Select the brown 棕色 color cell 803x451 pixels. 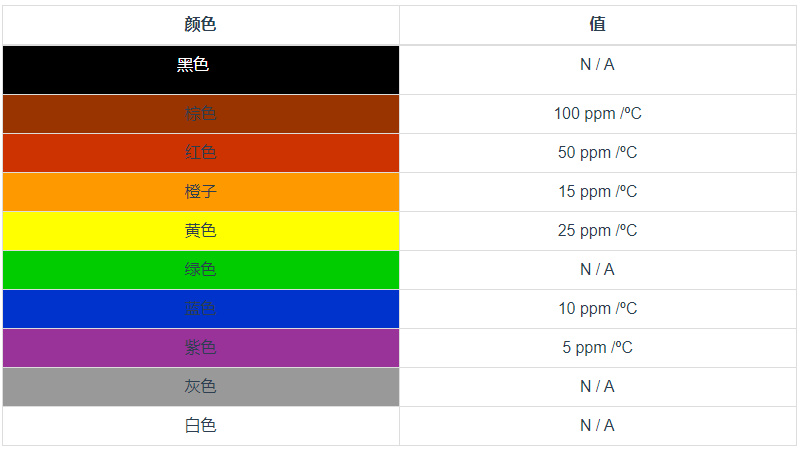[x=200, y=114]
